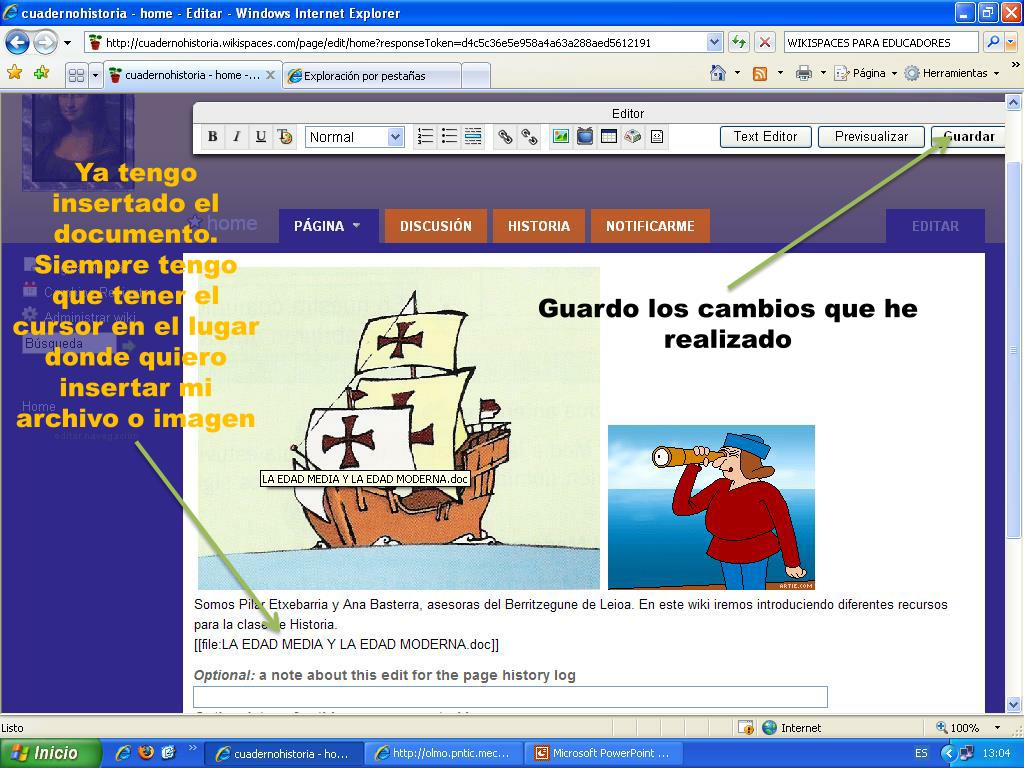1024x768 pixels.
Task: Open the PÁGINA tab menu
Action: tap(328, 226)
